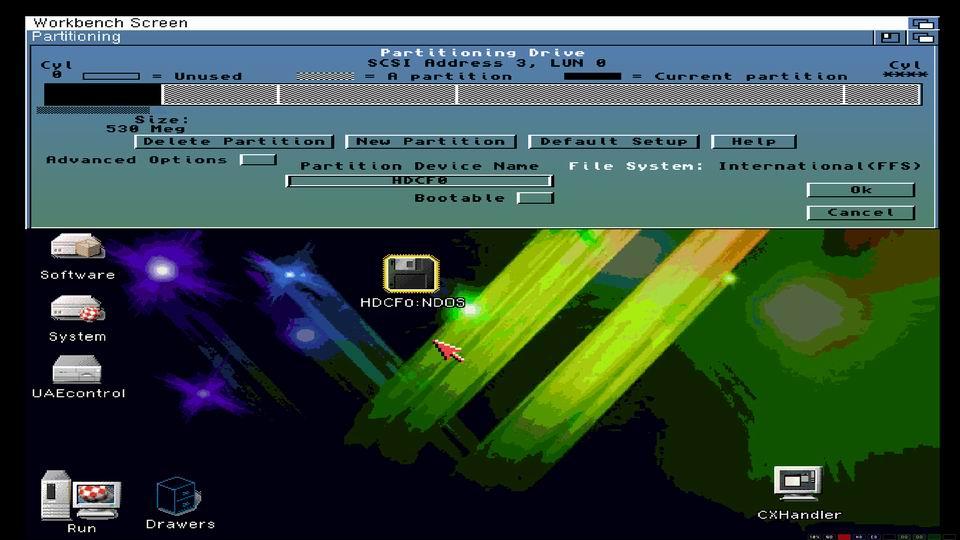Select the CXHandler monitor icon
Viewport: 960px width, 540px height.
tap(798, 484)
